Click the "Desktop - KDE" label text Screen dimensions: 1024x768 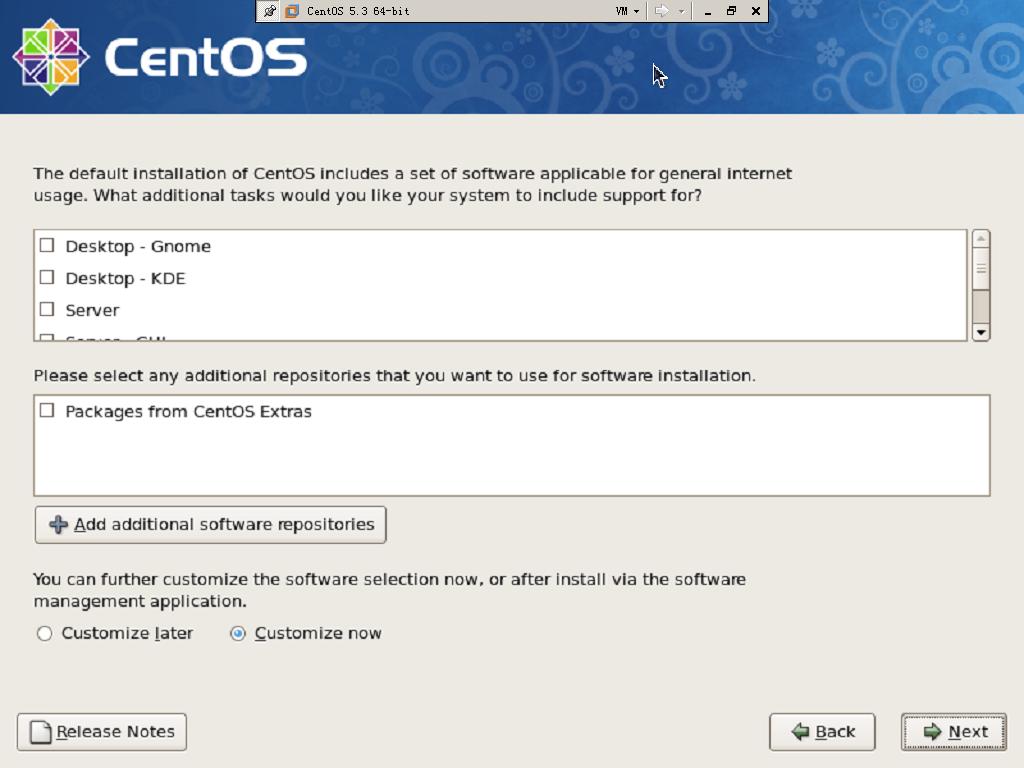pyautogui.click(x=125, y=278)
